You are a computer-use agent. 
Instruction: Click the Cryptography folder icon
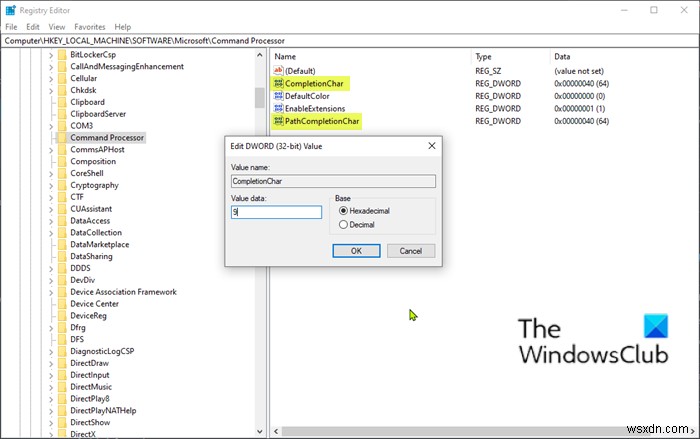pyautogui.click(x=62, y=185)
